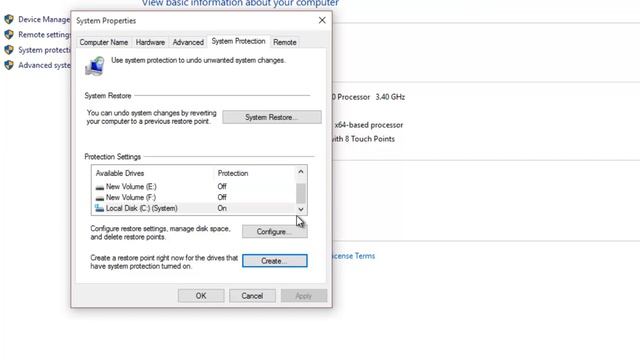Click the drive icon for New Volume (E:)
Screen dimensions: 640x360
[x=100, y=187]
